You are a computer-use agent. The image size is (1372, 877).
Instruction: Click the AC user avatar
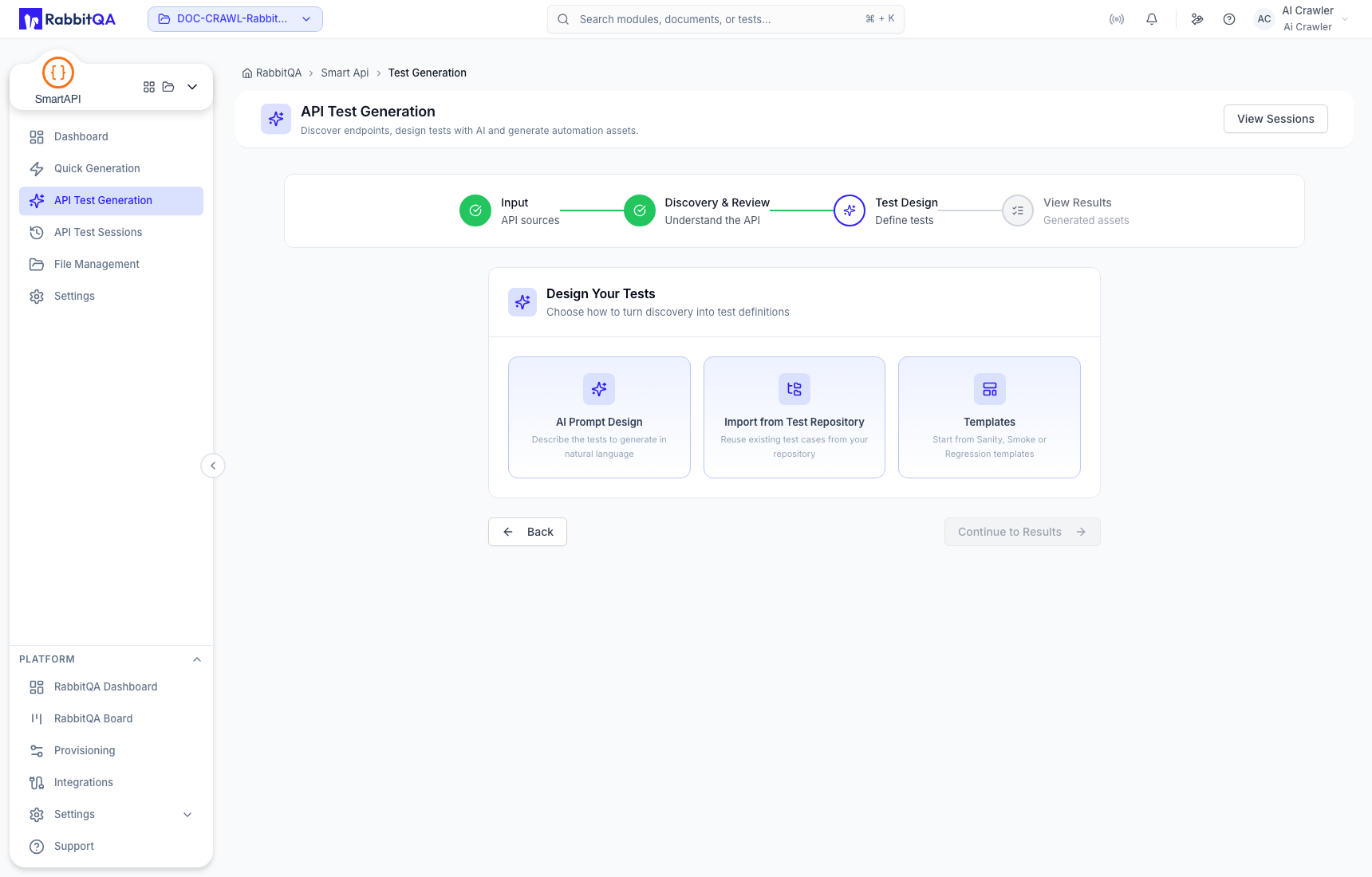(x=1264, y=19)
